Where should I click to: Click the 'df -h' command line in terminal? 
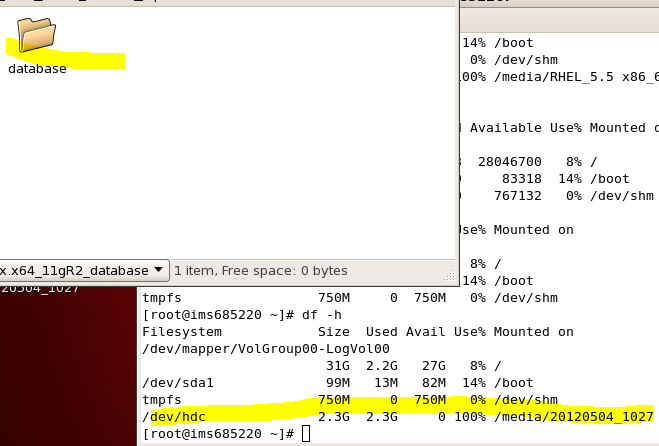(322, 315)
